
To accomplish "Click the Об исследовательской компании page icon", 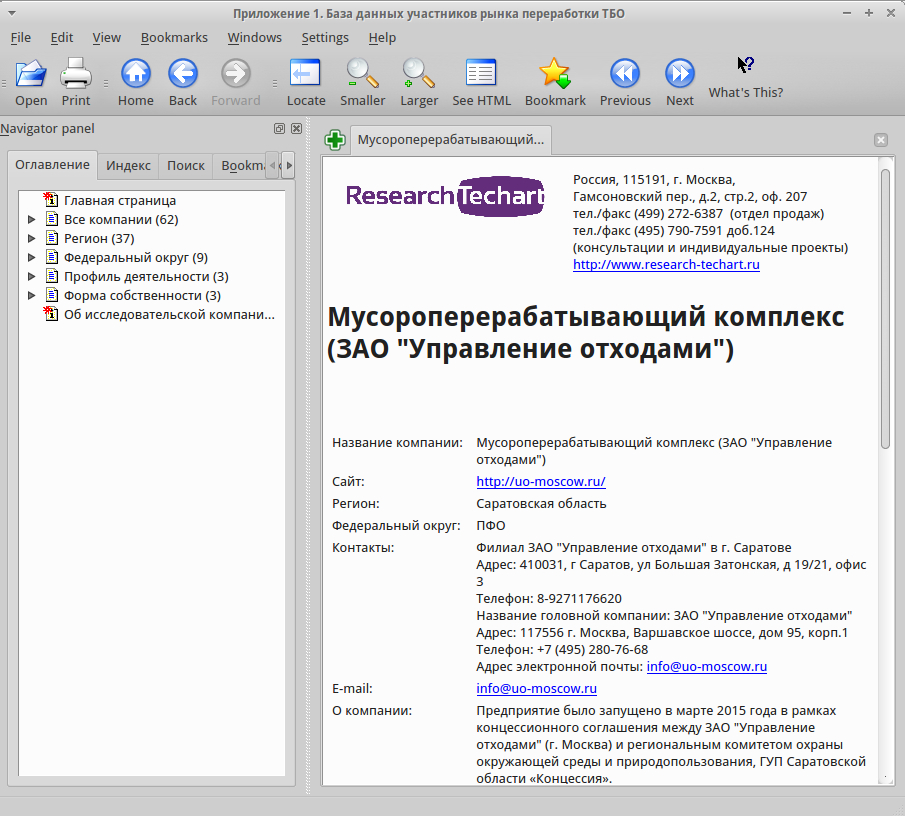I will click(x=51, y=315).
